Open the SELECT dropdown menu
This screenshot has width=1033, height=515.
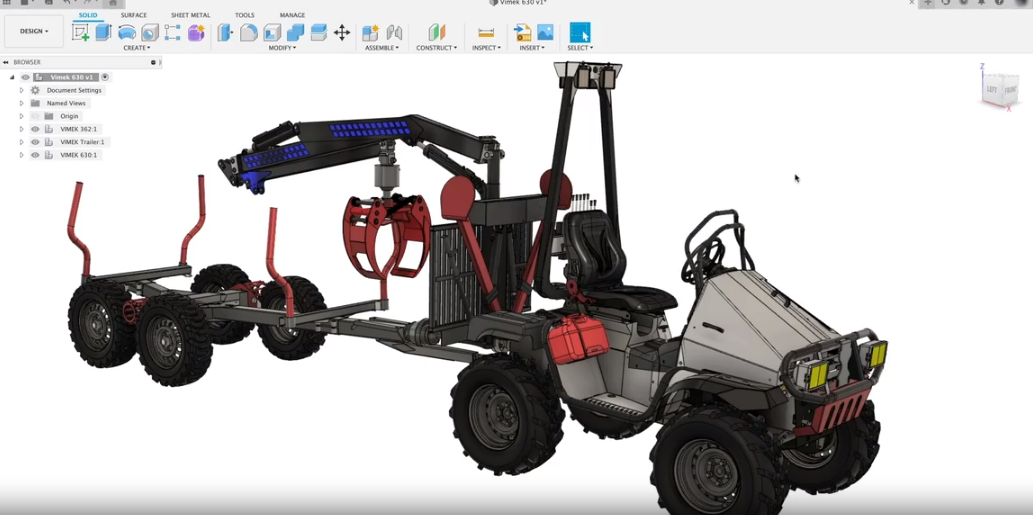tap(580, 48)
